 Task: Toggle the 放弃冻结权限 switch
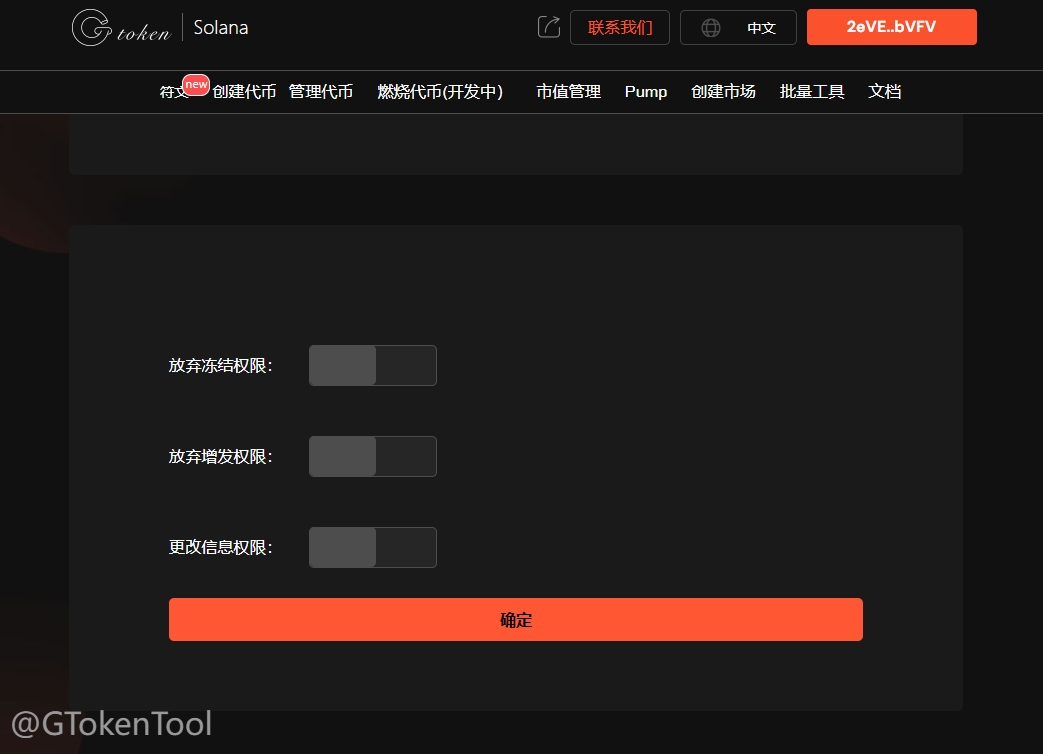(x=373, y=366)
